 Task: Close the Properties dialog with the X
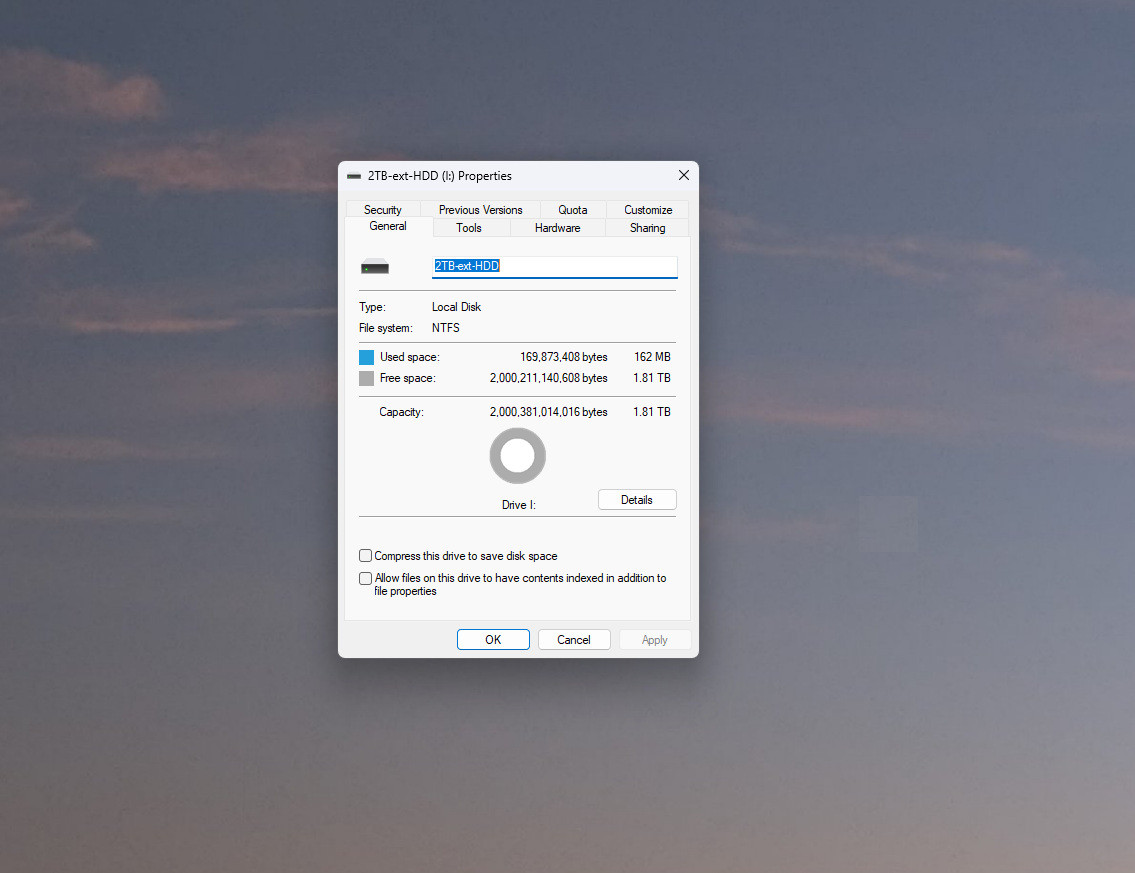[x=683, y=175]
